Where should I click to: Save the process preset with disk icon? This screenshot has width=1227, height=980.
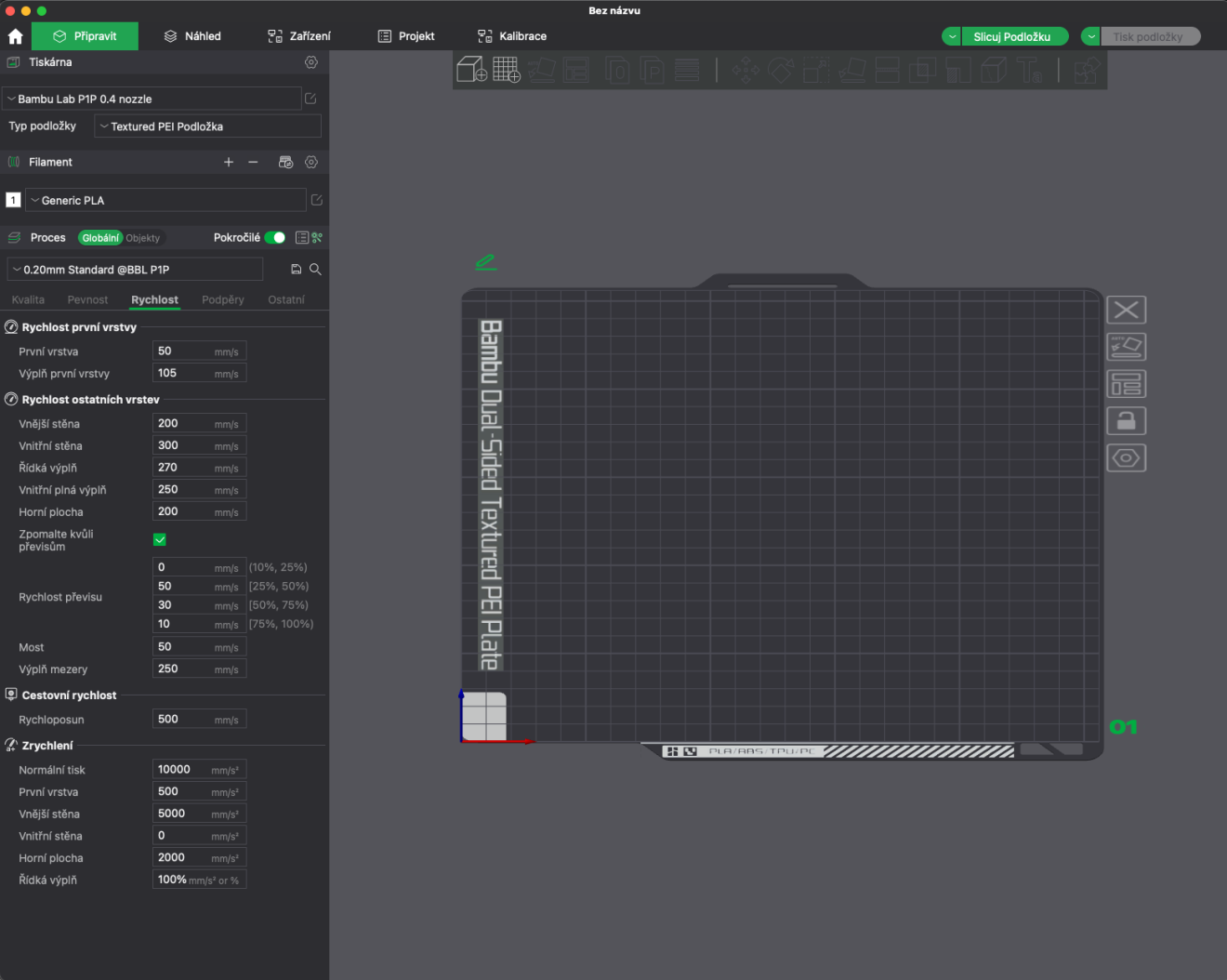click(x=297, y=270)
